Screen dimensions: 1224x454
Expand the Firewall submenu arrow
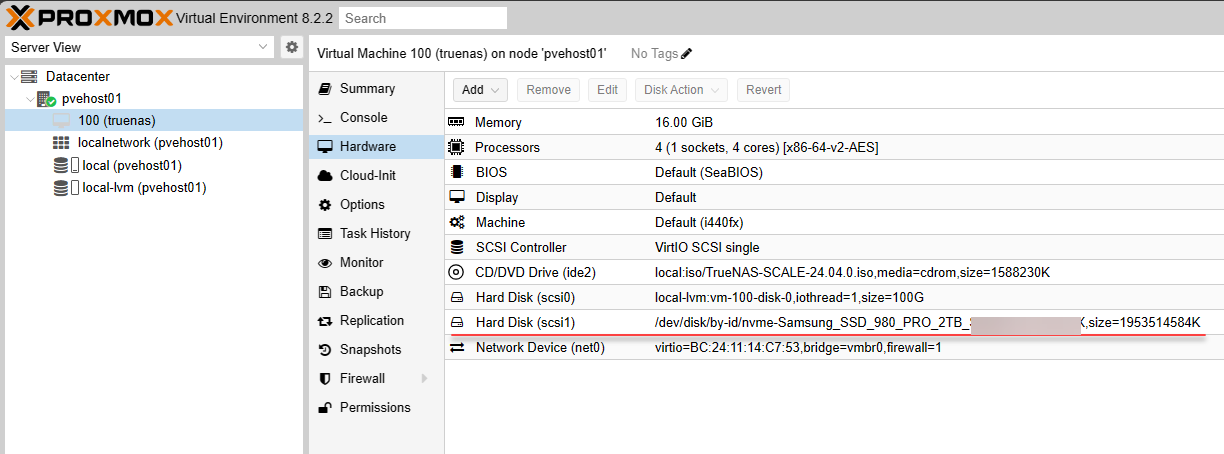tap(424, 379)
